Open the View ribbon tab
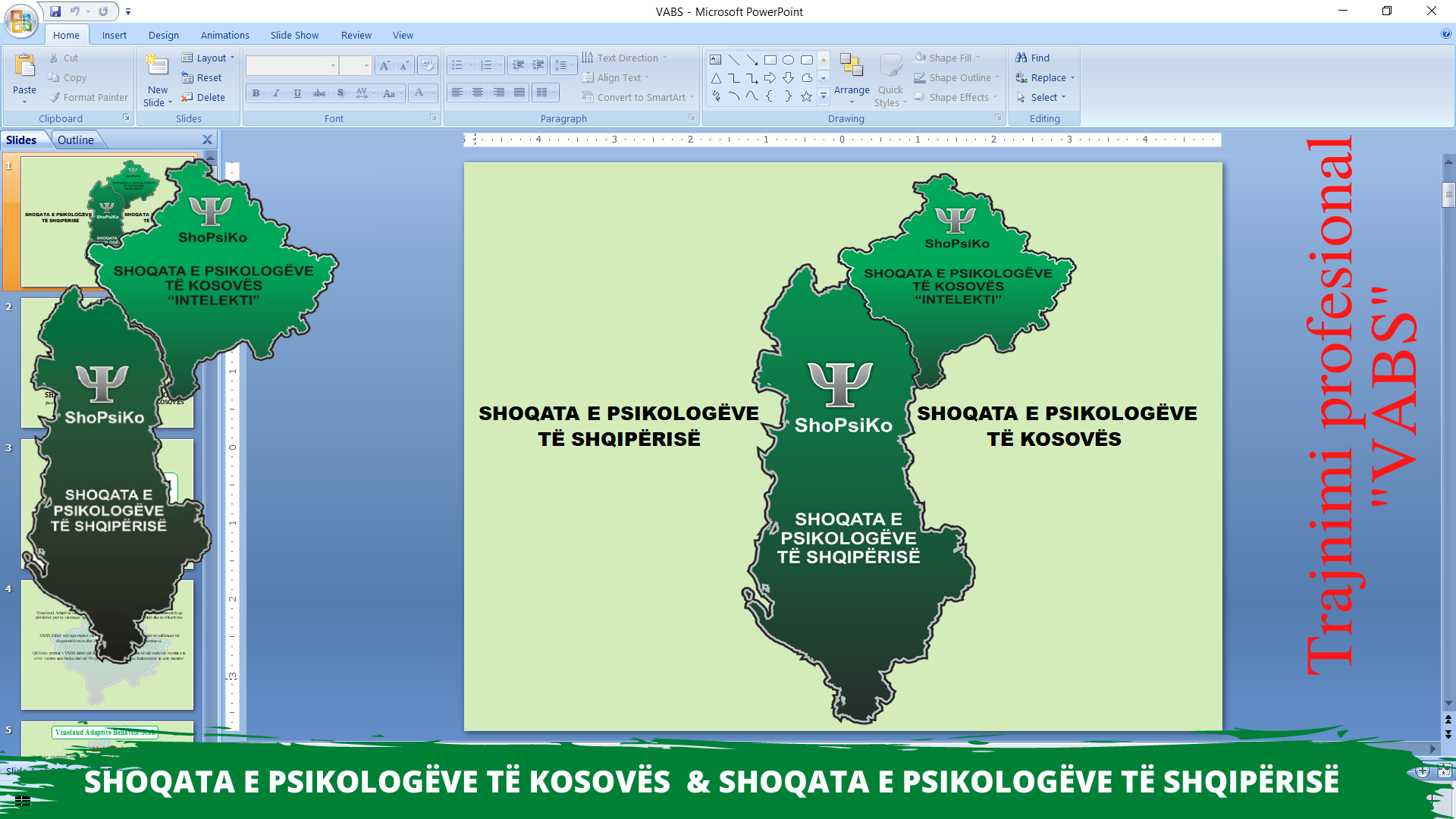Screen dimensions: 1456x819 tap(403, 35)
